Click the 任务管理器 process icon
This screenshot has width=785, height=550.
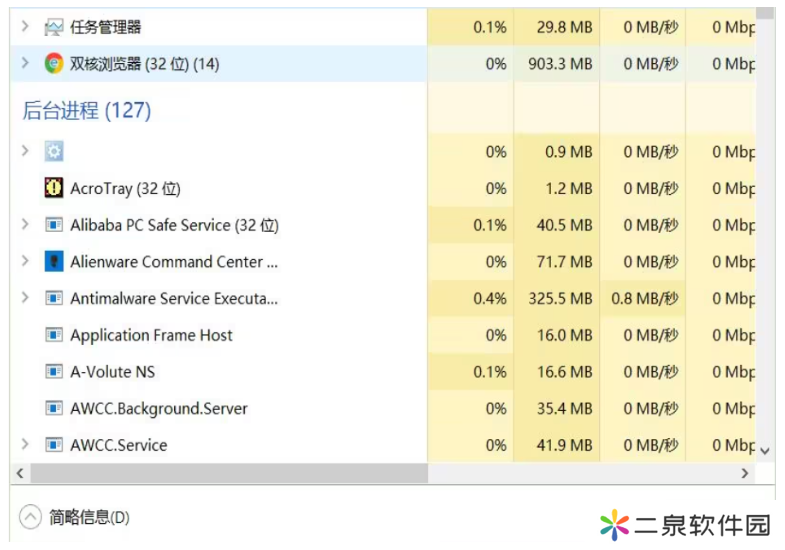[x=54, y=27]
